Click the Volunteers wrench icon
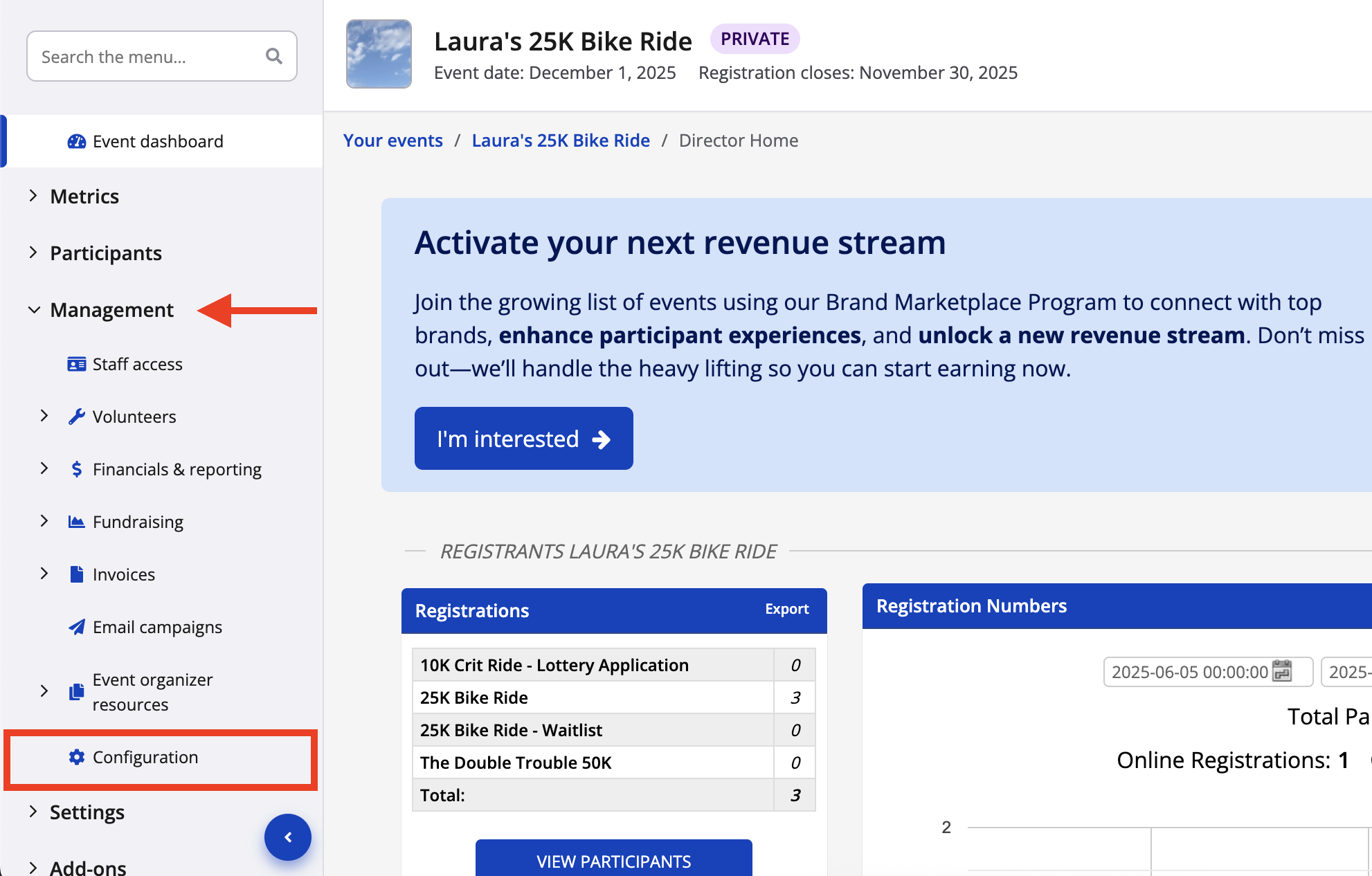This screenshot has width=1372, height=876. pyautogui.click(x=76, y=417)
